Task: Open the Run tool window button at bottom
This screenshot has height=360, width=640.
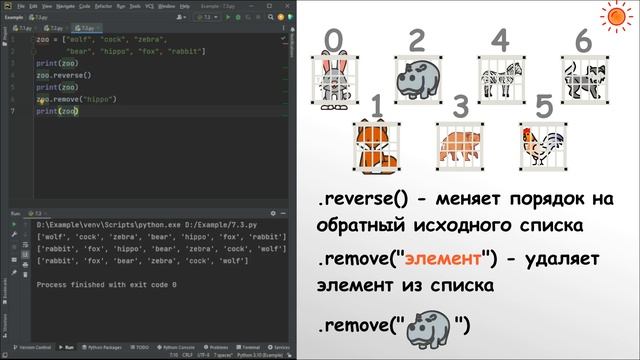Action: [66, 347]
